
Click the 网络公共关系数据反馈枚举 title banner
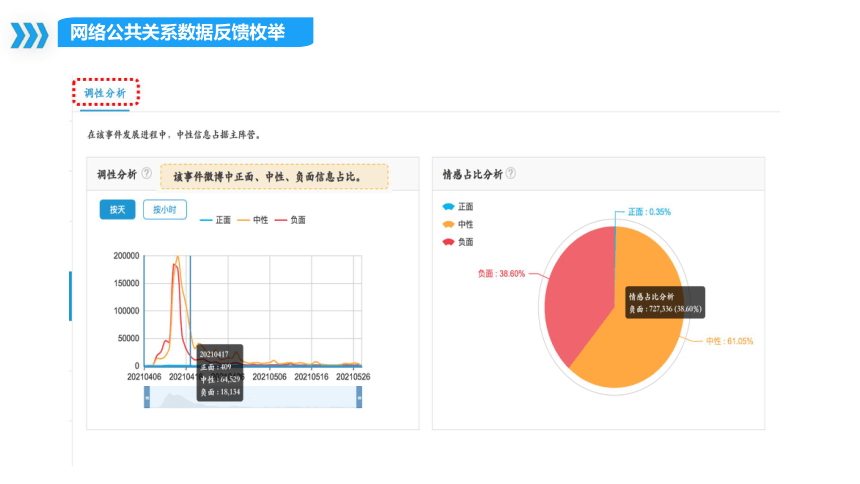tap(185, 32)
